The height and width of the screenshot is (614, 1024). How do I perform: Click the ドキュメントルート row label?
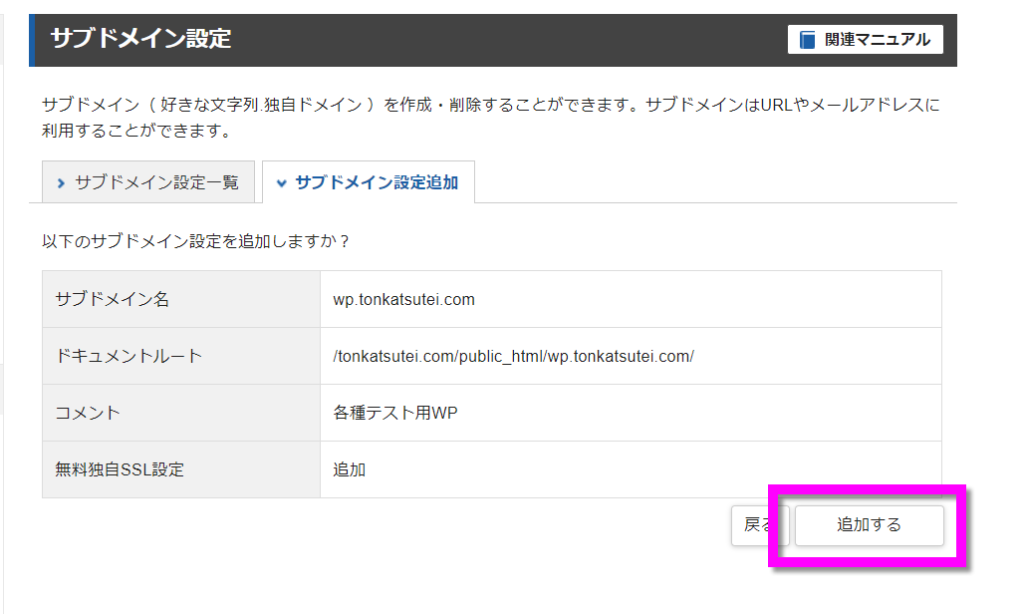(129, 356)
